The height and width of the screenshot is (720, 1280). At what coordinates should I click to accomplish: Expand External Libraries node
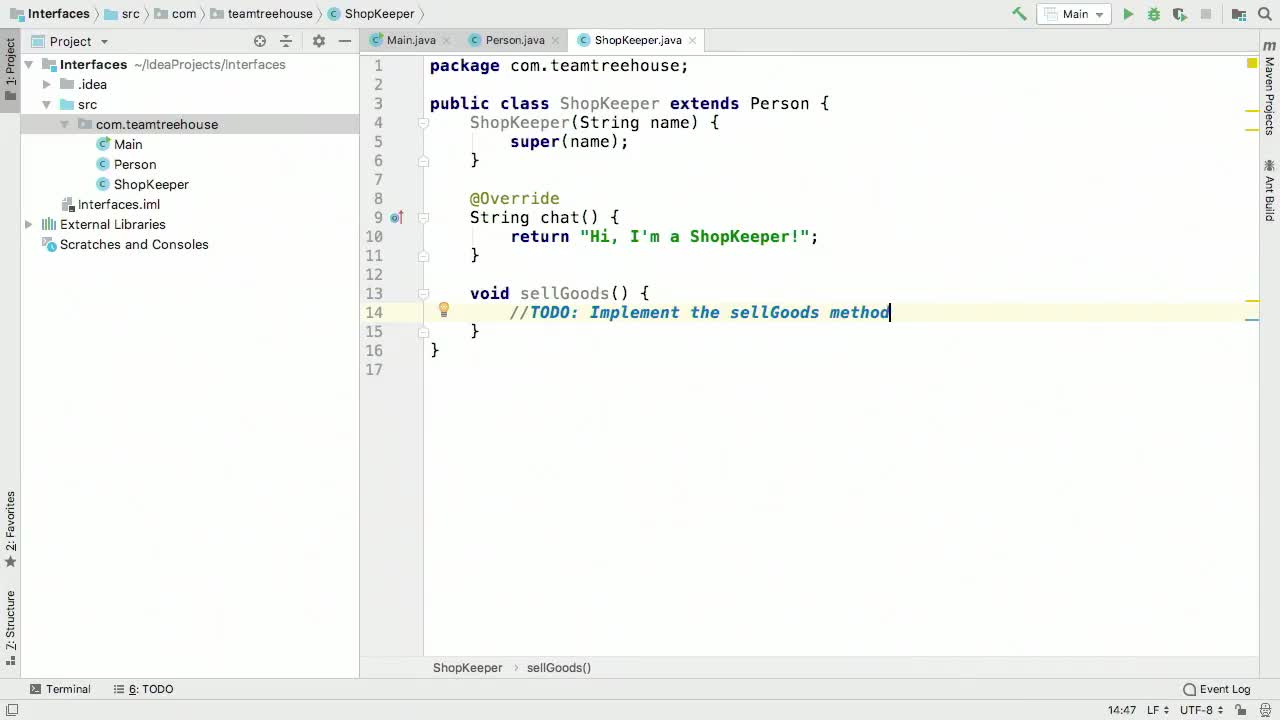click(x=29, y=225)
